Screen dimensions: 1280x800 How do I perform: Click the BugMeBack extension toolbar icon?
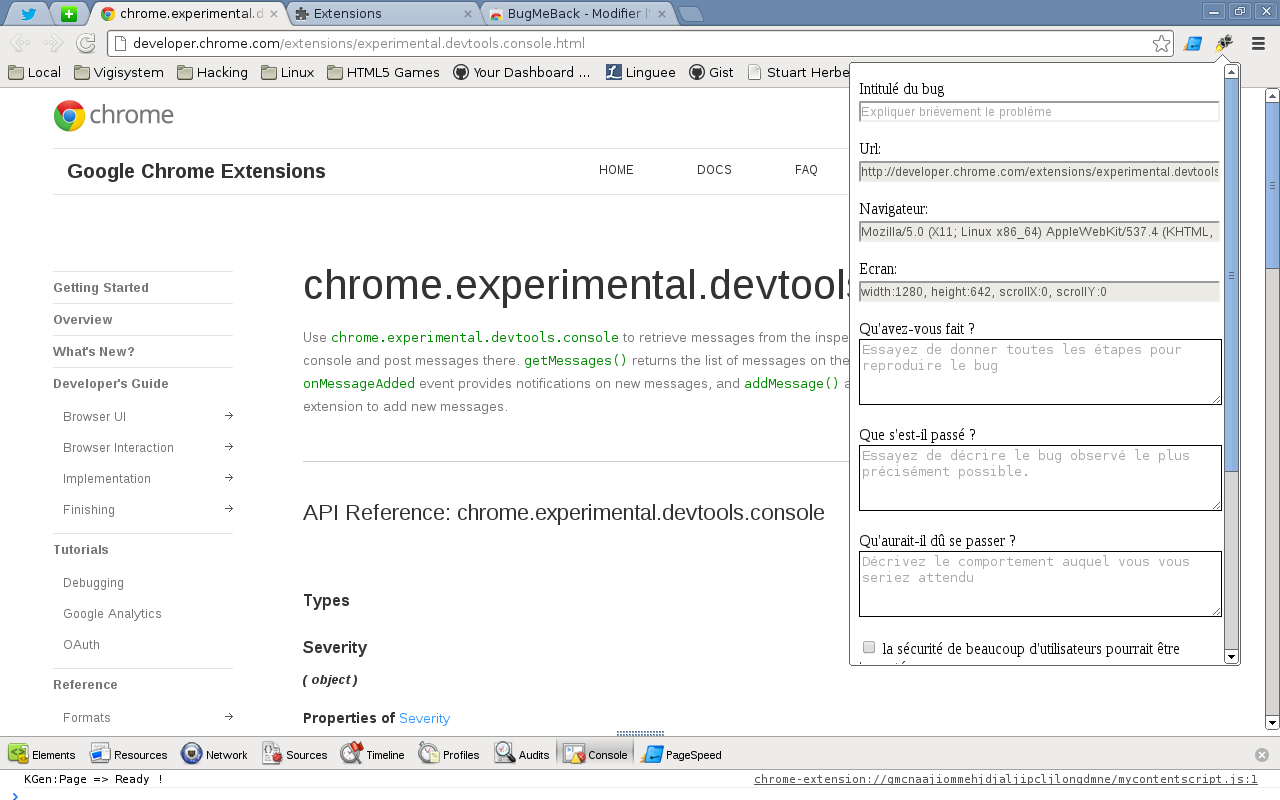tap(1224, 44)
